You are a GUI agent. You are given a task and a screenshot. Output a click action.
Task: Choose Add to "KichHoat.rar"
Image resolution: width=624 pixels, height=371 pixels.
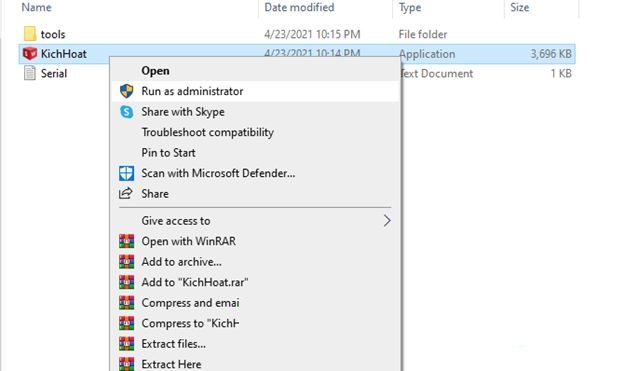pos(255,282)
